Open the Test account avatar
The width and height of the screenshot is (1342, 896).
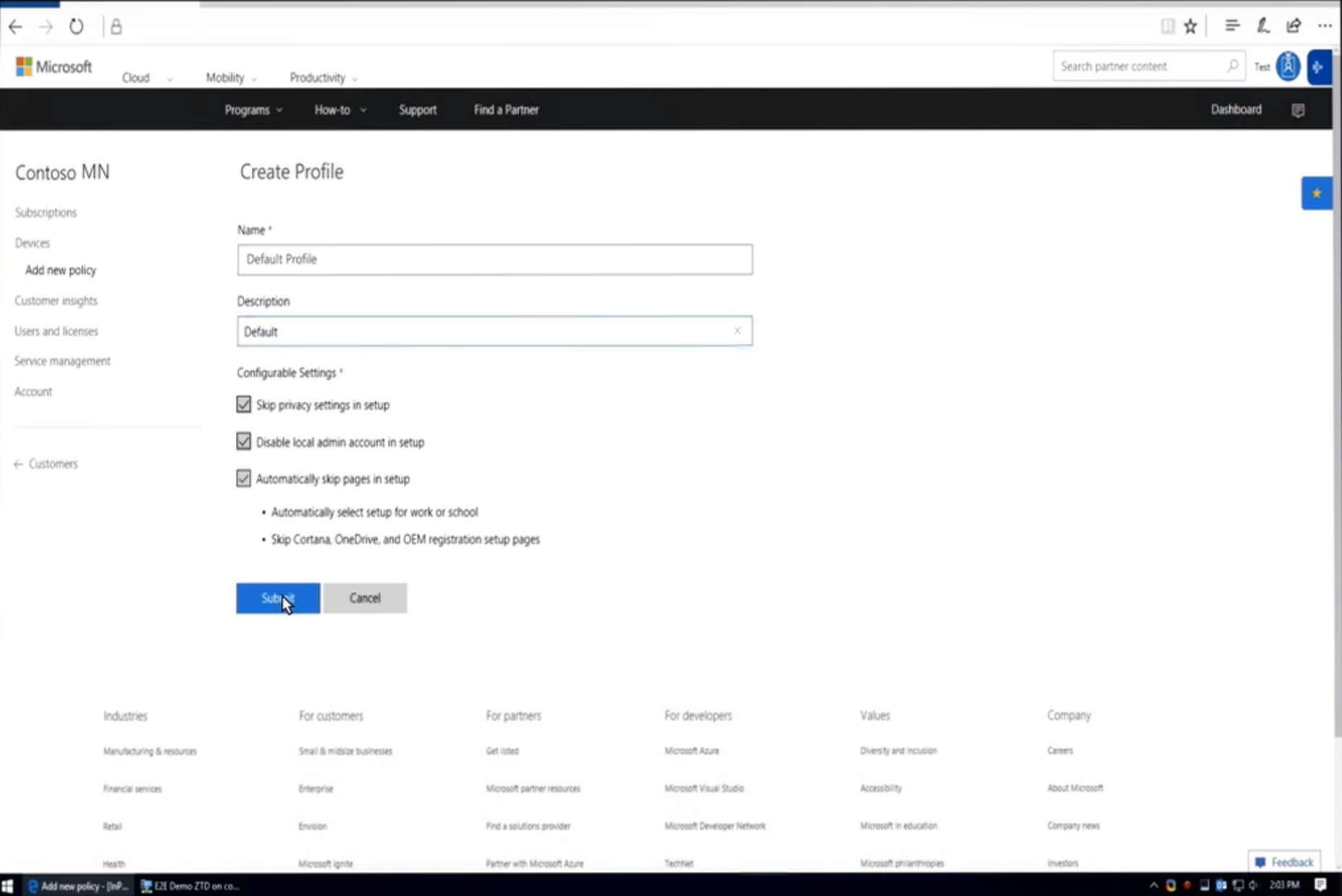(x=1288, y=66)
